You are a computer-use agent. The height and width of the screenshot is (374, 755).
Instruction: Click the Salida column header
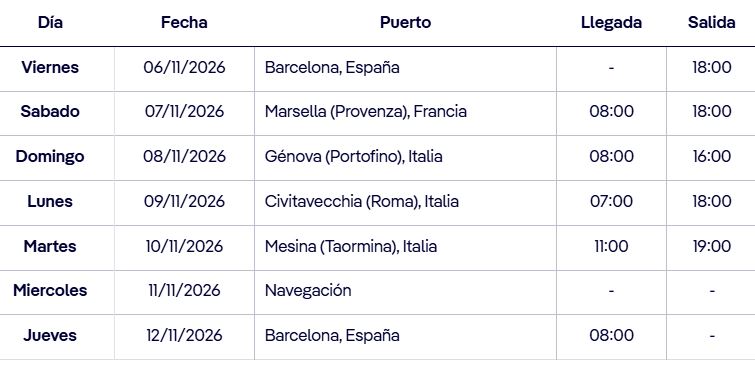[x=711, y=23]
